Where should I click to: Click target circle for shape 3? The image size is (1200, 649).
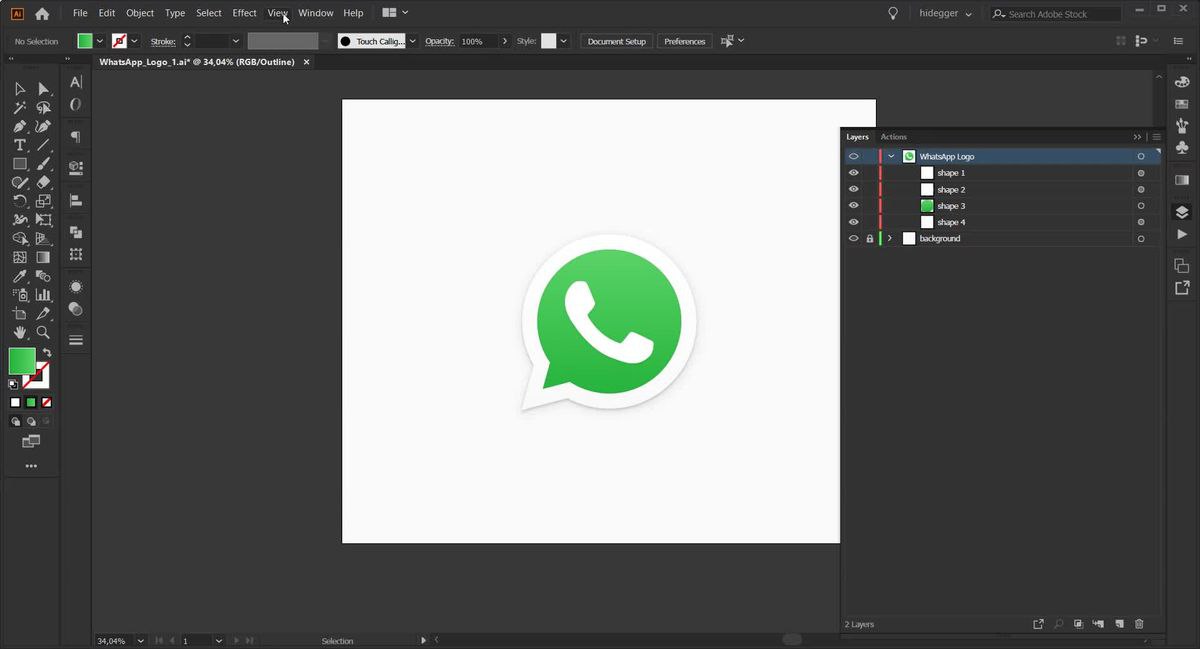(x=1141, y=206)
